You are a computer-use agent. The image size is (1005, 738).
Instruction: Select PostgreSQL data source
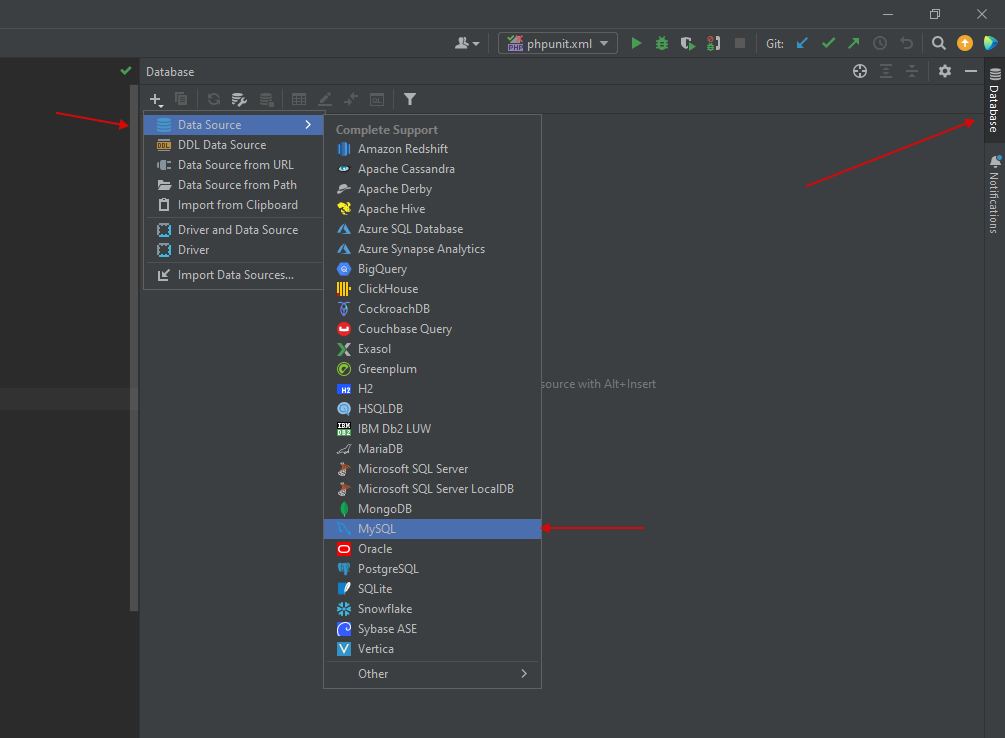tap(433, 569)
